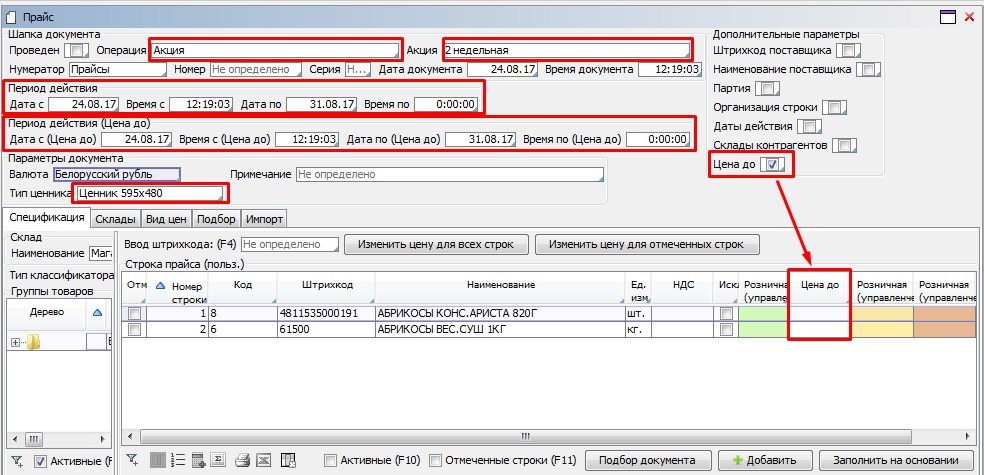
Task: Click 'Изменить цену для всех строк' button
Action: pyautogui.click(x=435, y=244)
